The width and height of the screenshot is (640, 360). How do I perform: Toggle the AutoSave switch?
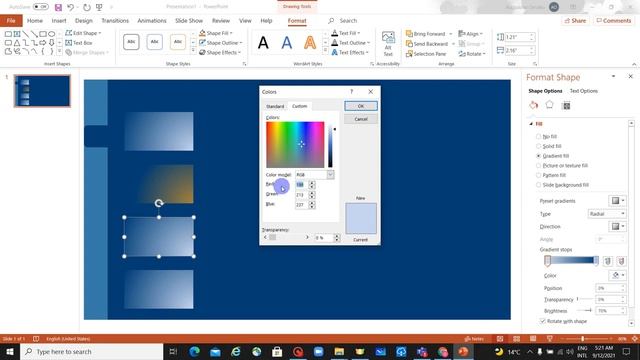(x=40, y=7)
